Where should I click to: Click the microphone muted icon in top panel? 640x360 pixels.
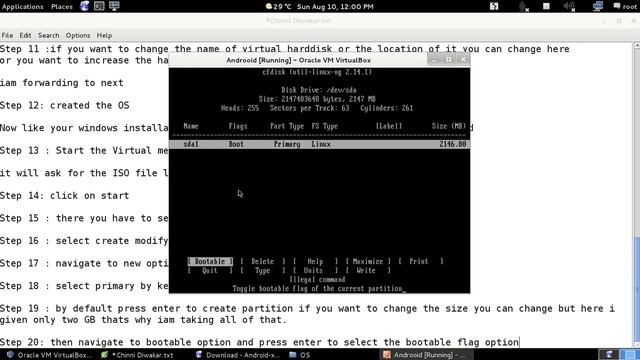tap(523, 7)
